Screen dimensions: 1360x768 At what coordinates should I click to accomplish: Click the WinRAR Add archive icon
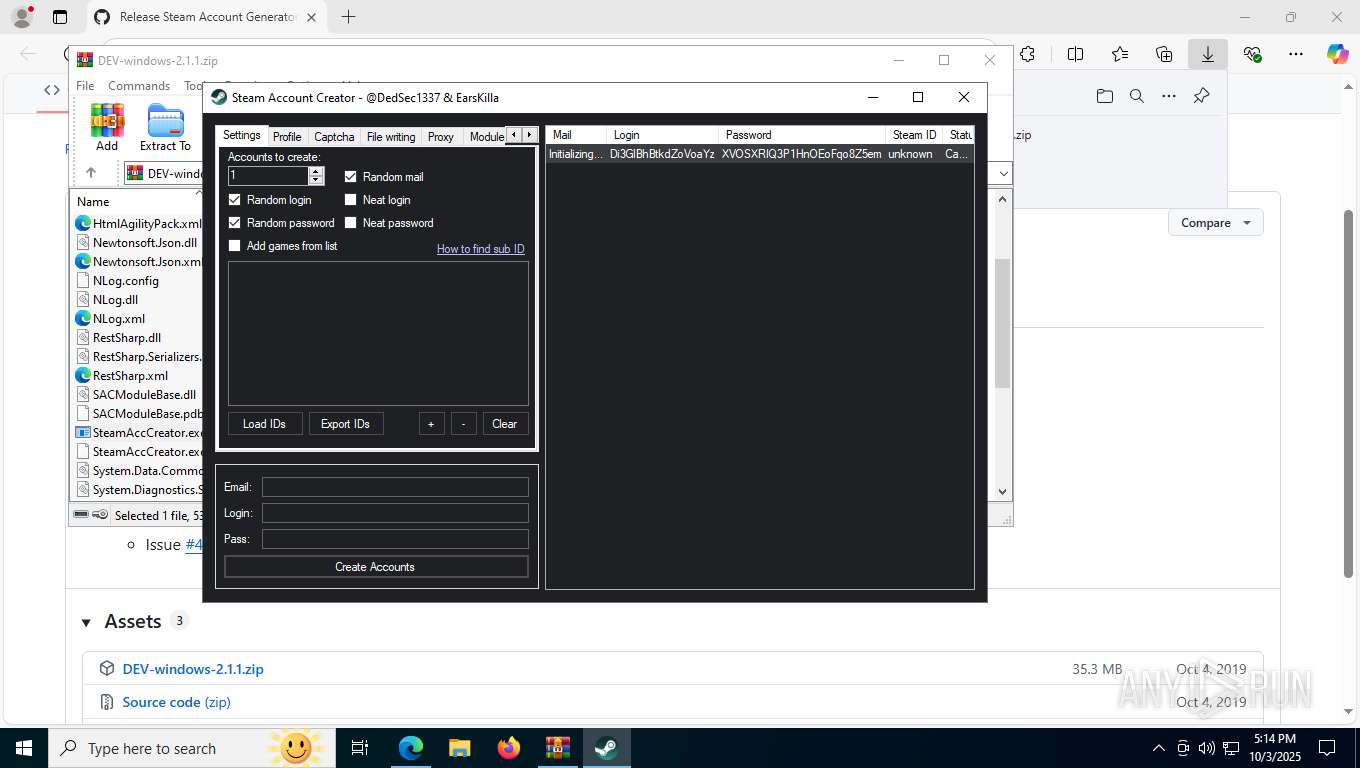point(107,120)
